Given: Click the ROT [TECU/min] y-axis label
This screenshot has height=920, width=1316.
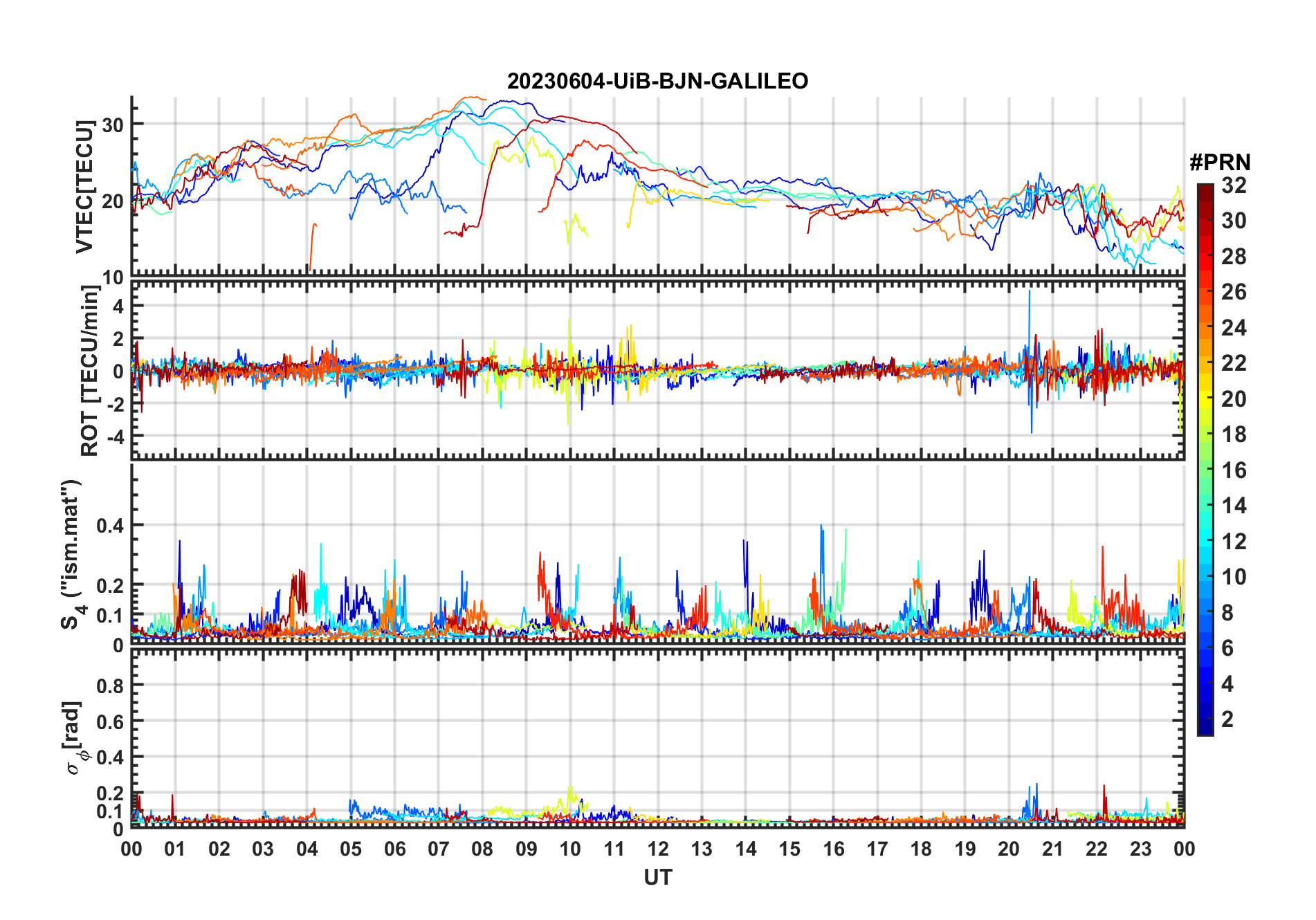Looking at the screenshot, I should pyautogui.click(x=89, y=370).
